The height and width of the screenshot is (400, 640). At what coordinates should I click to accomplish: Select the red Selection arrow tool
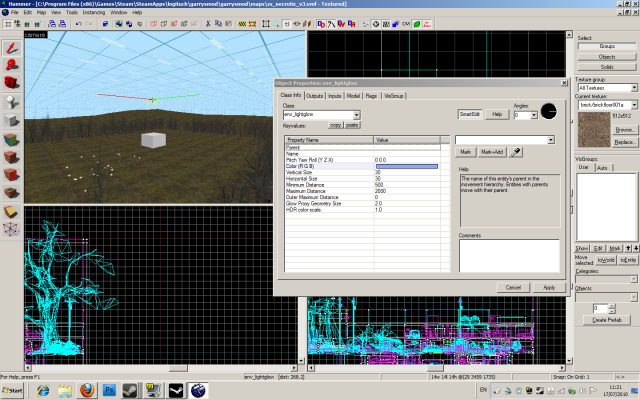[10, 46]
